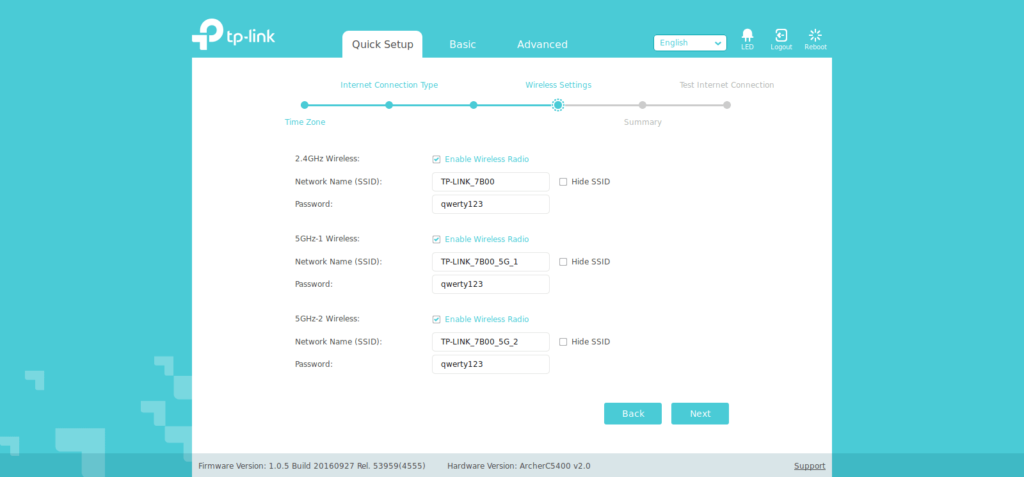Select the Quick Setup tab
The height and width of the screenshot is (477, 1024).
coord(382,44)
